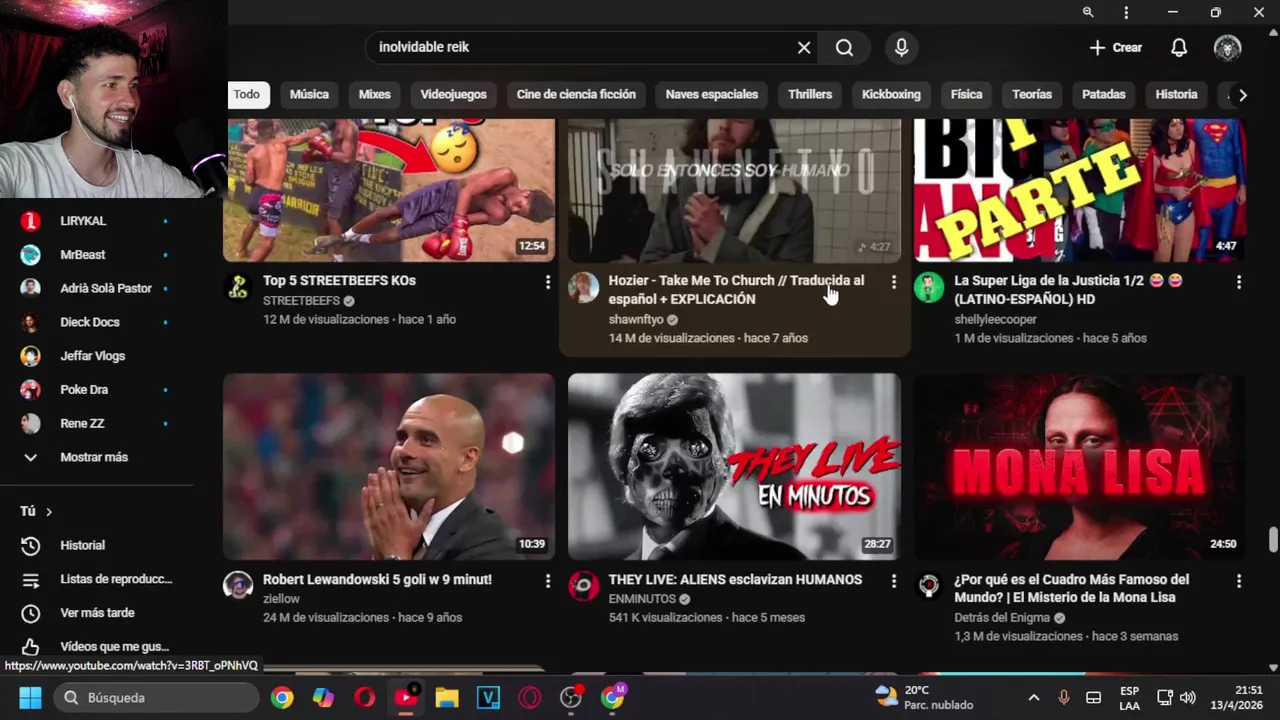
Task: Show more chips with the right arrow
Action: (1242, 95)
